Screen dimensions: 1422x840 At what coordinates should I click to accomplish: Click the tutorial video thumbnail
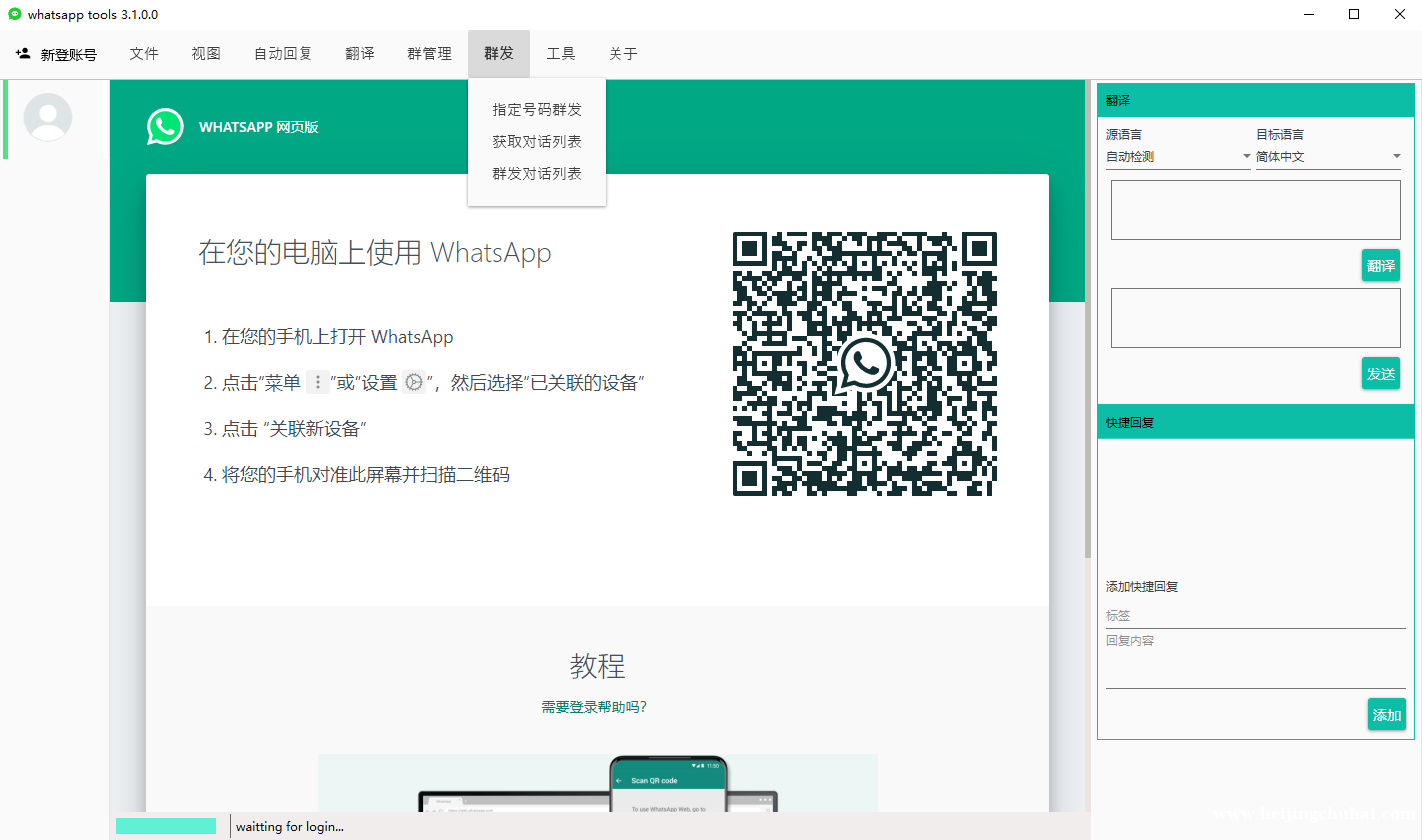[x=597, y=783]
